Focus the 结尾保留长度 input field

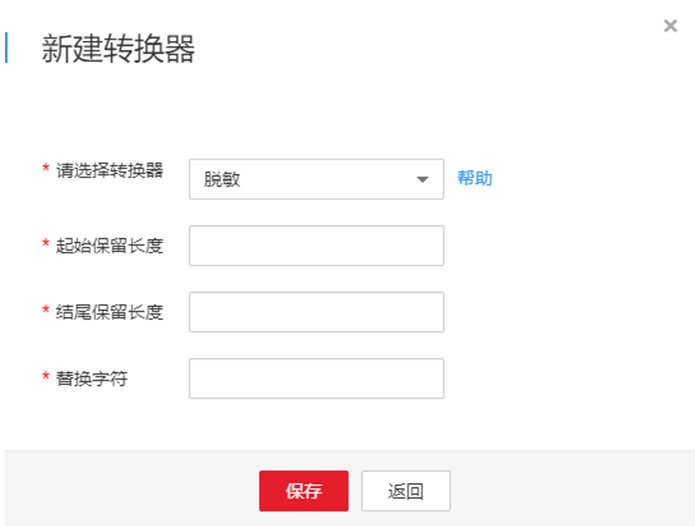(316, 312)
